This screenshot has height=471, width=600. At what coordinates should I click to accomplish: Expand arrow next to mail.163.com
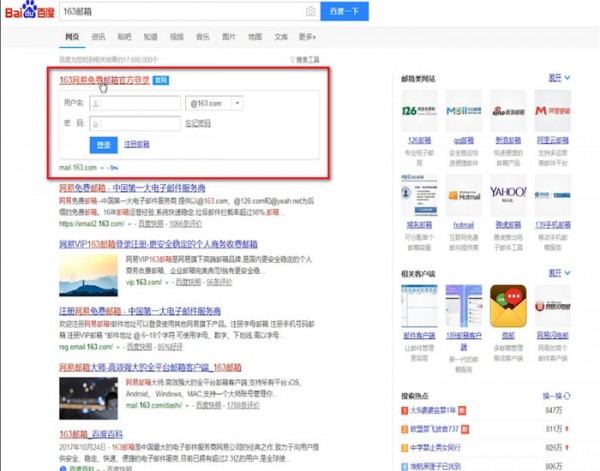click(102, 168)
